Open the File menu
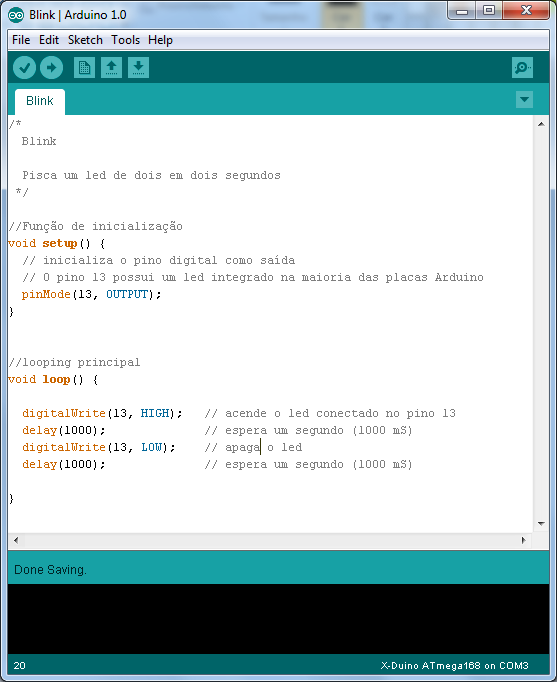The height and width of the screenshot is (682, 557). click(21, 40)
